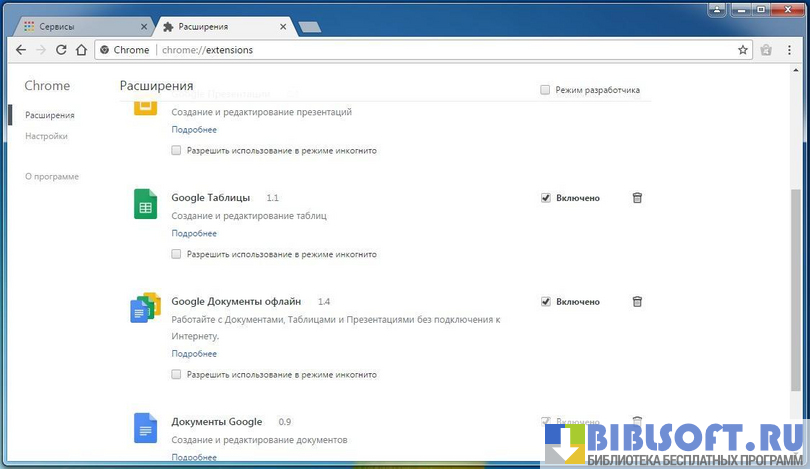The height and width of the screenshot is (469, 810).
Task: Delete Google Таблицы with its trash icon
Action: pos(637,198)
